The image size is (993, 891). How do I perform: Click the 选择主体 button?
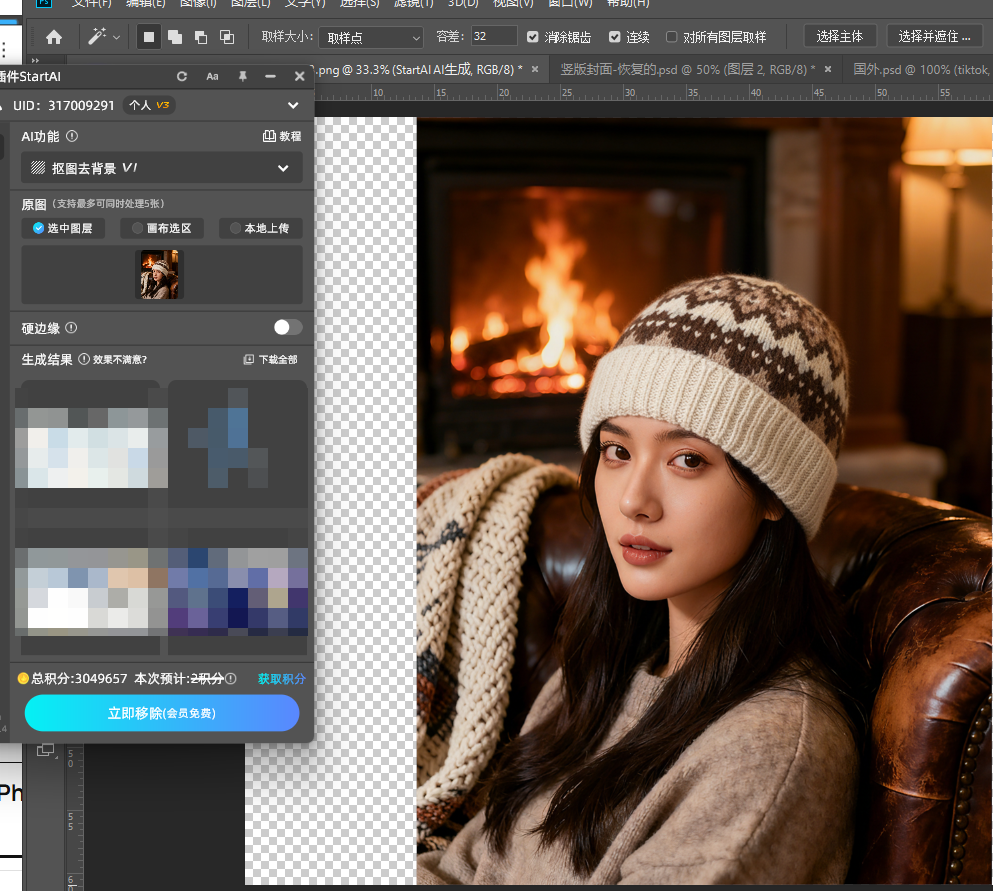coord(840,36)
